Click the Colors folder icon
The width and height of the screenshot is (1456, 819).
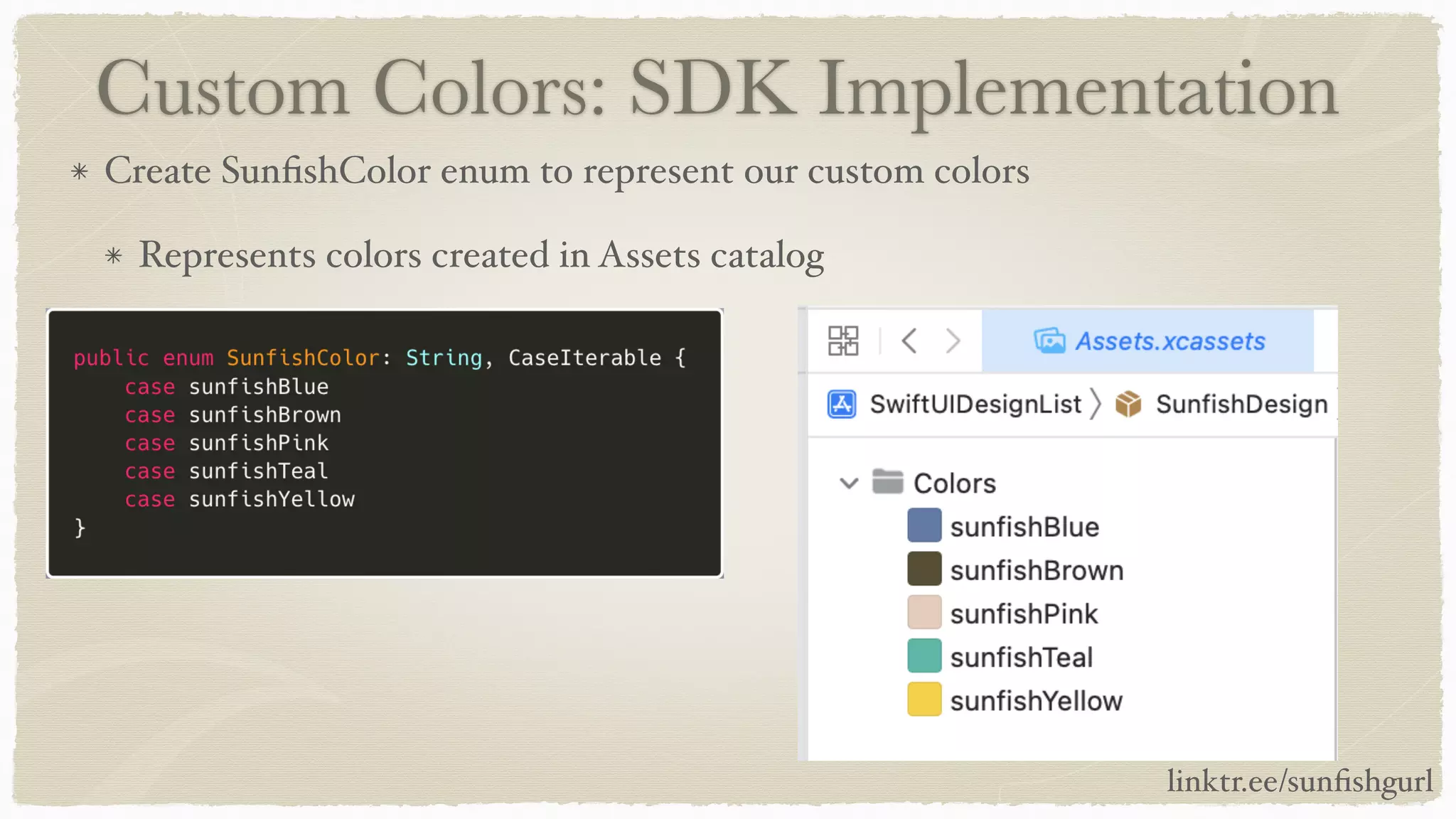(x=887, y=481)
